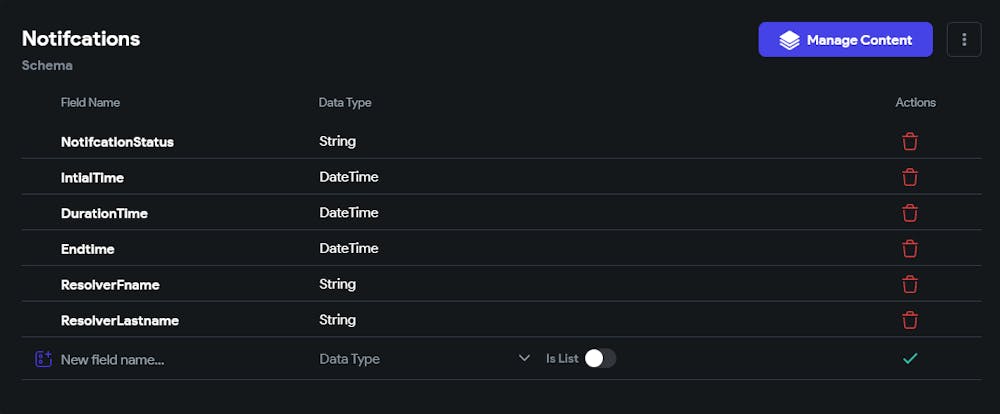1000x414 pixels.
Task: Confirm new field with checkmark icon
Action: point(910,358)
